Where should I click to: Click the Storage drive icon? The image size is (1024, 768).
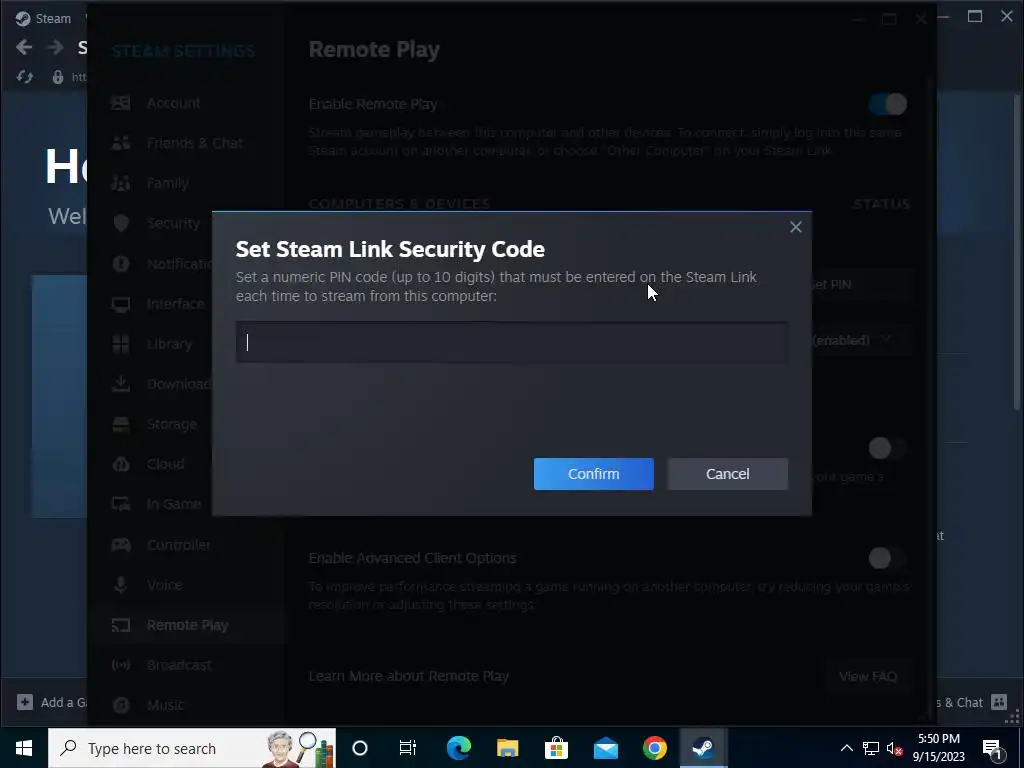point(121,424)
